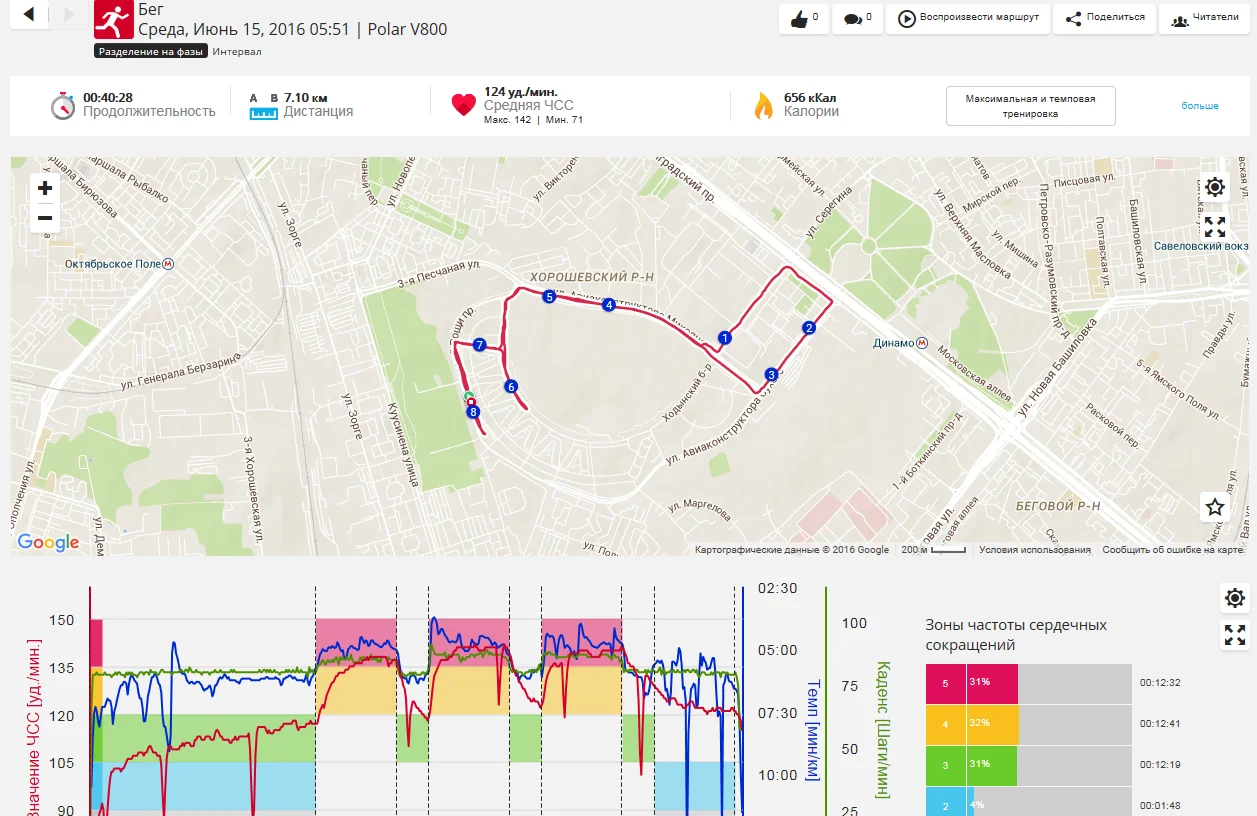Viewport: 1257px width, 816px height.
Task: Click route kilometer marker 5
Action: coord(548,297)
